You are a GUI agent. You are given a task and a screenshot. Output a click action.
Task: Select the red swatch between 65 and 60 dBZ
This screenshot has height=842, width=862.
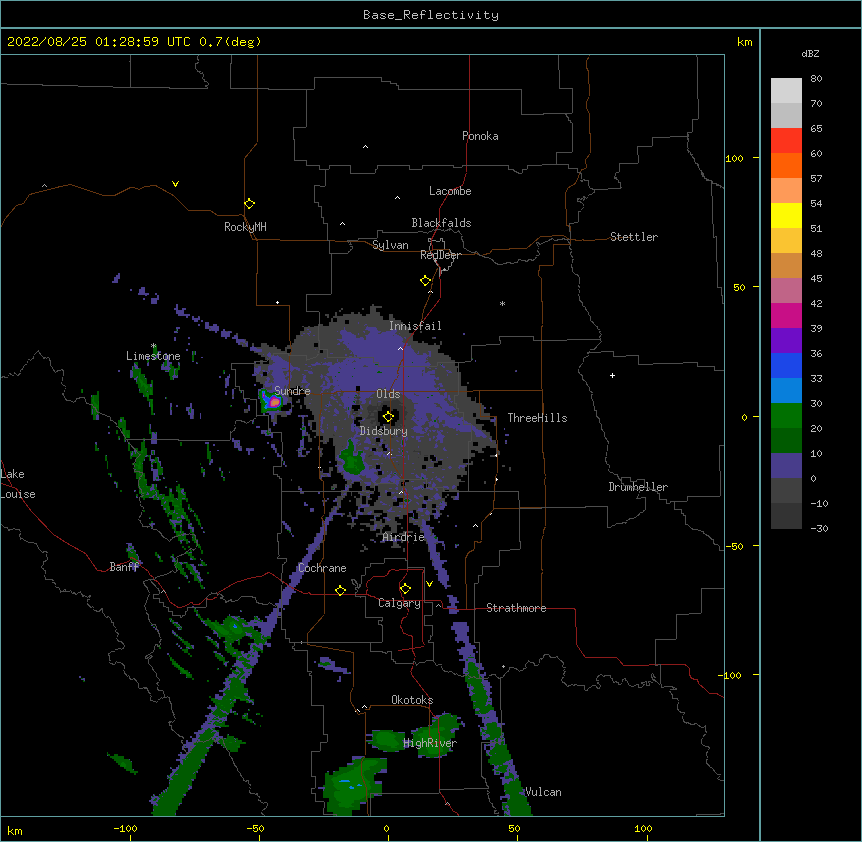tap(786, 141)
